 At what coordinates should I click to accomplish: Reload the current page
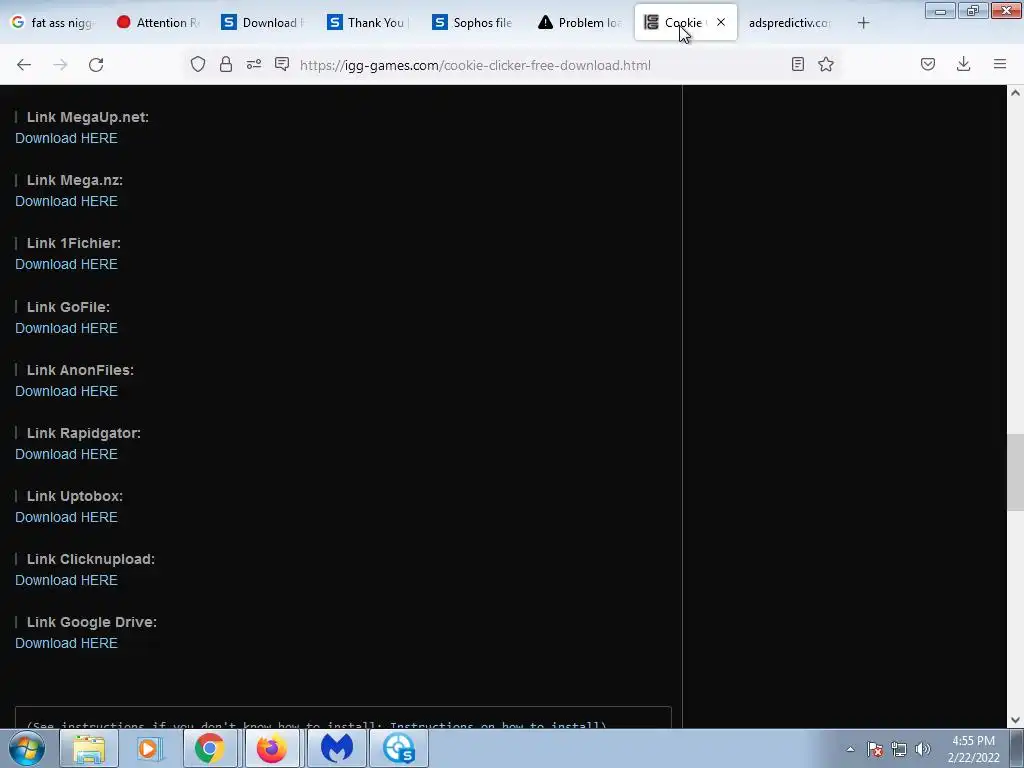[96, 65]
